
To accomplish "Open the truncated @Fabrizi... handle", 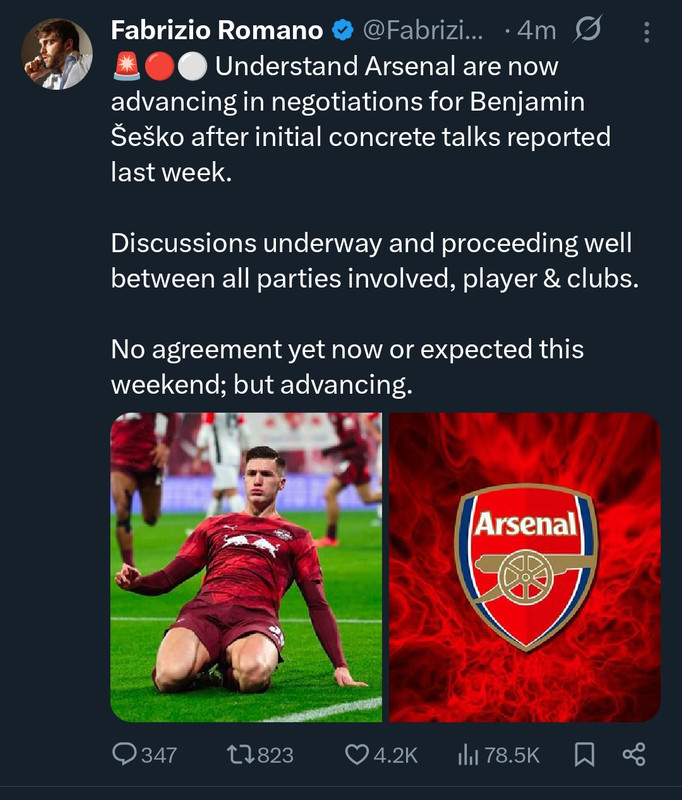I will [421, 31].
